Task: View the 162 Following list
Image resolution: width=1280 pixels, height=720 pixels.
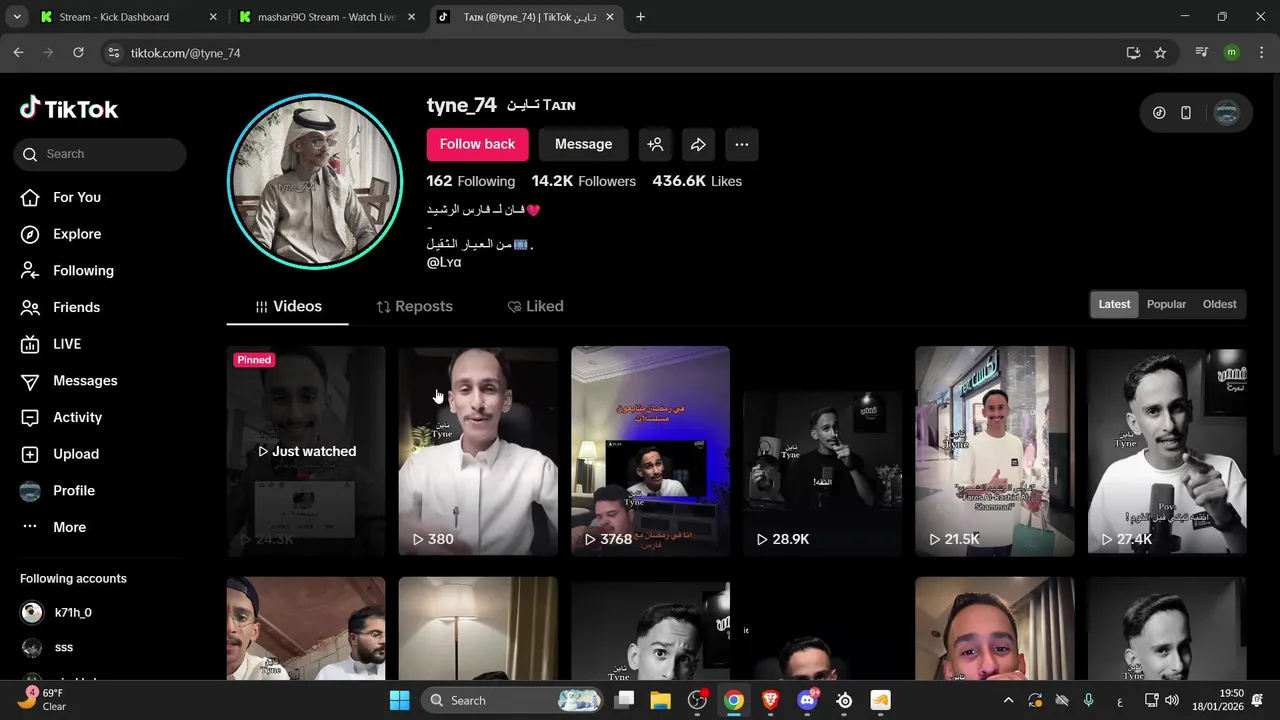Action: coord(470,181)
